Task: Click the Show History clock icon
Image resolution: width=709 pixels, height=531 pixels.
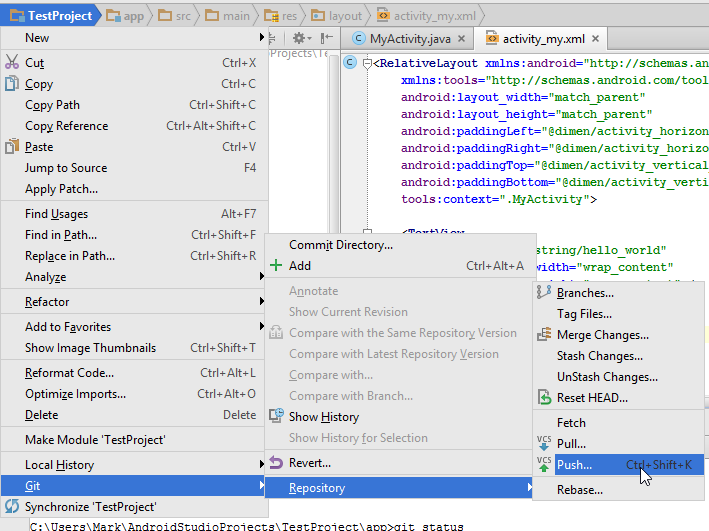Action: tap(276, 417)
